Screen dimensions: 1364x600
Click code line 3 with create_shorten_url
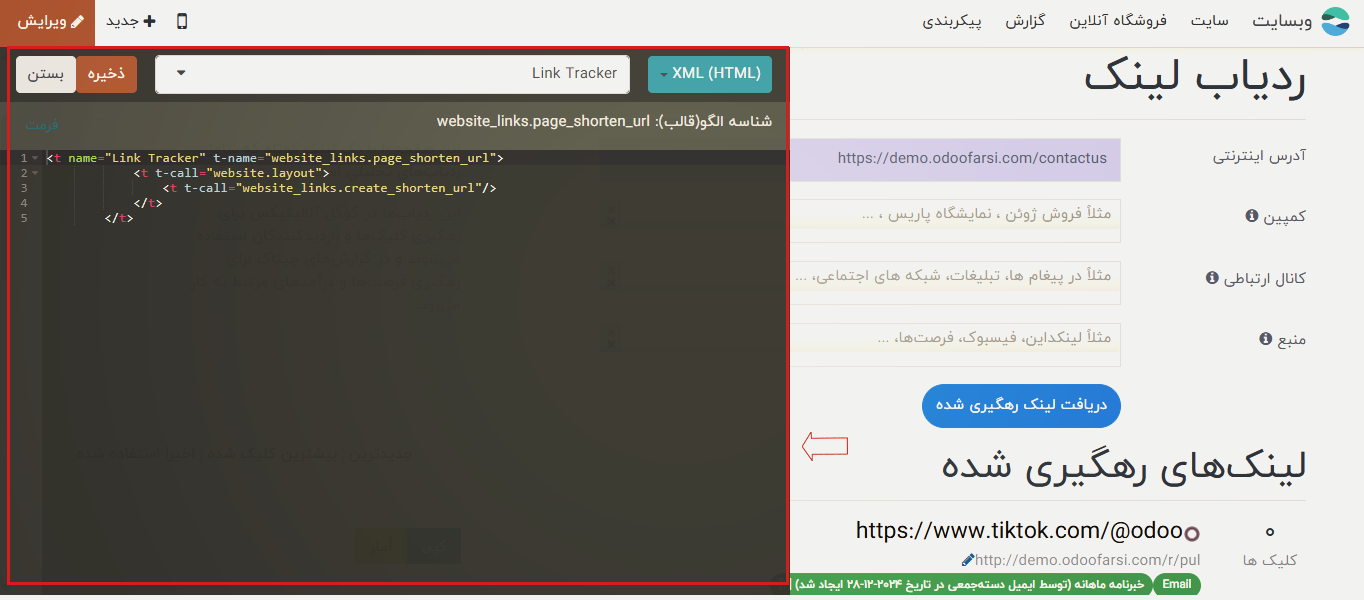(x=330, y=188)
